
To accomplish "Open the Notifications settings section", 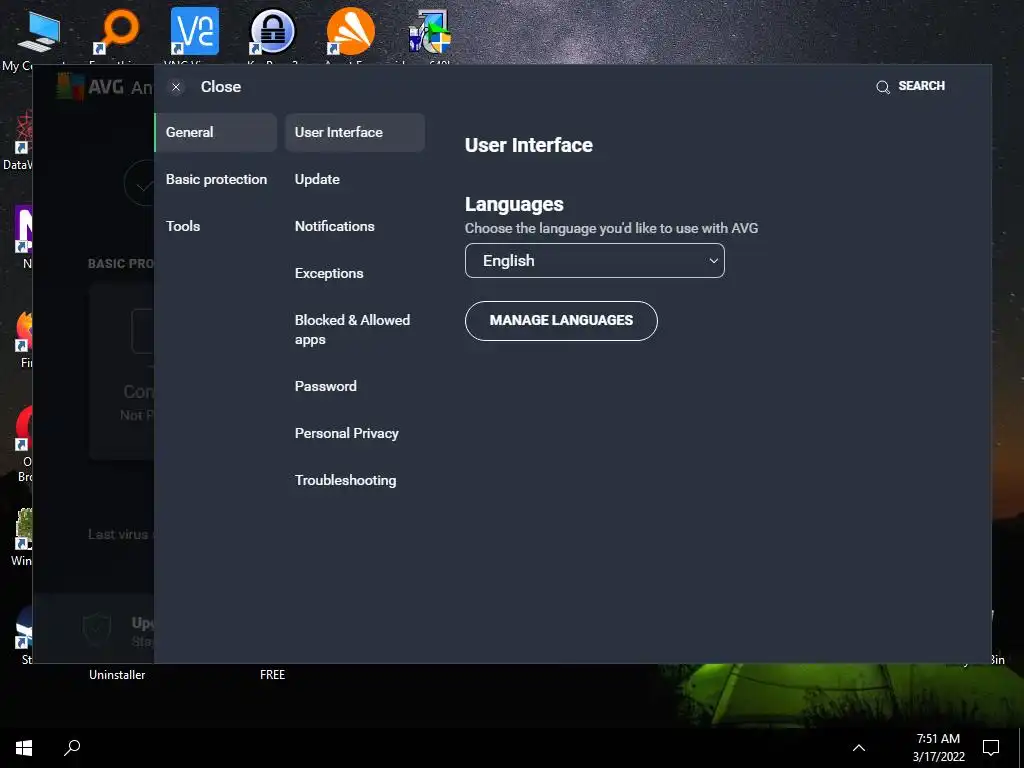I will pyautogui.click(x=334, y=226).
